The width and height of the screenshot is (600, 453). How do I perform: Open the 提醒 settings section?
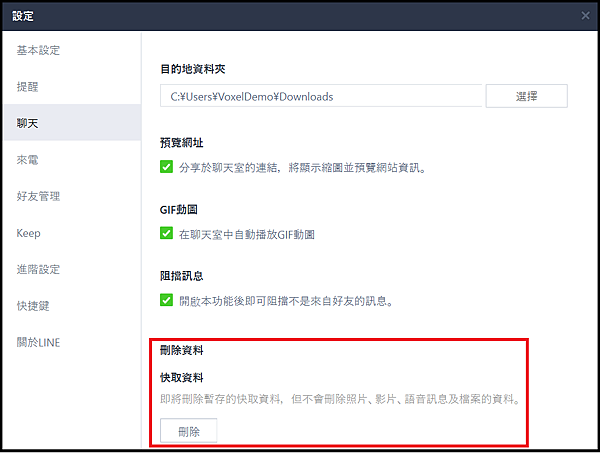(72, 87)
